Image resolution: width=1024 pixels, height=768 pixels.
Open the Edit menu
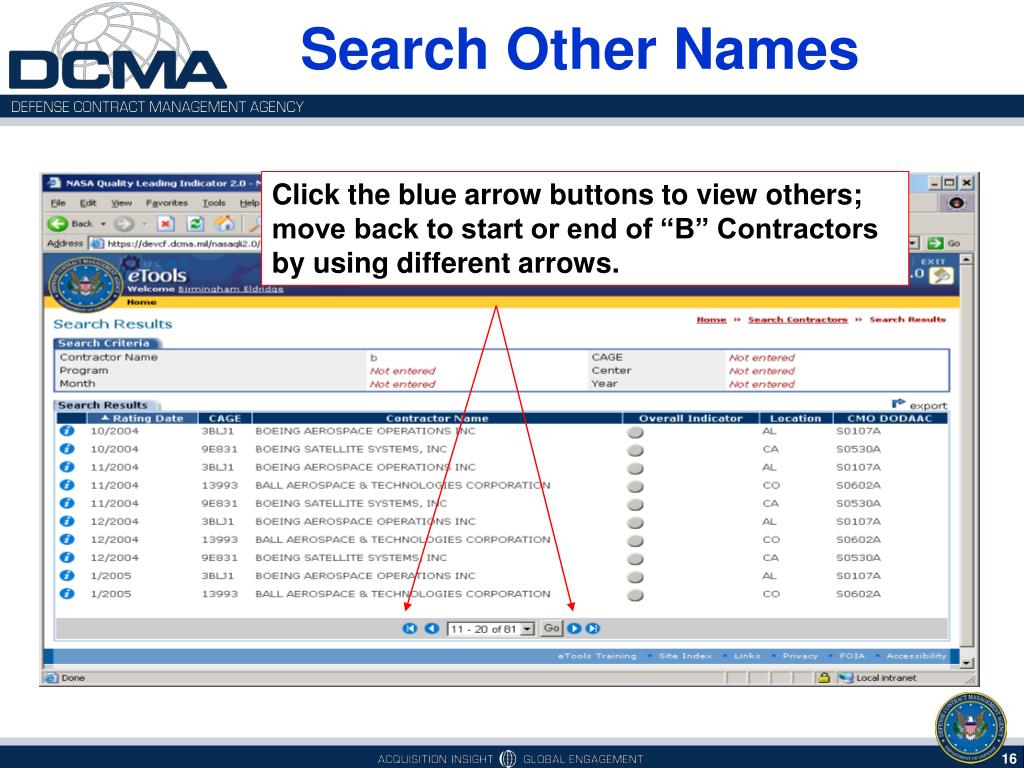(88, 203)
